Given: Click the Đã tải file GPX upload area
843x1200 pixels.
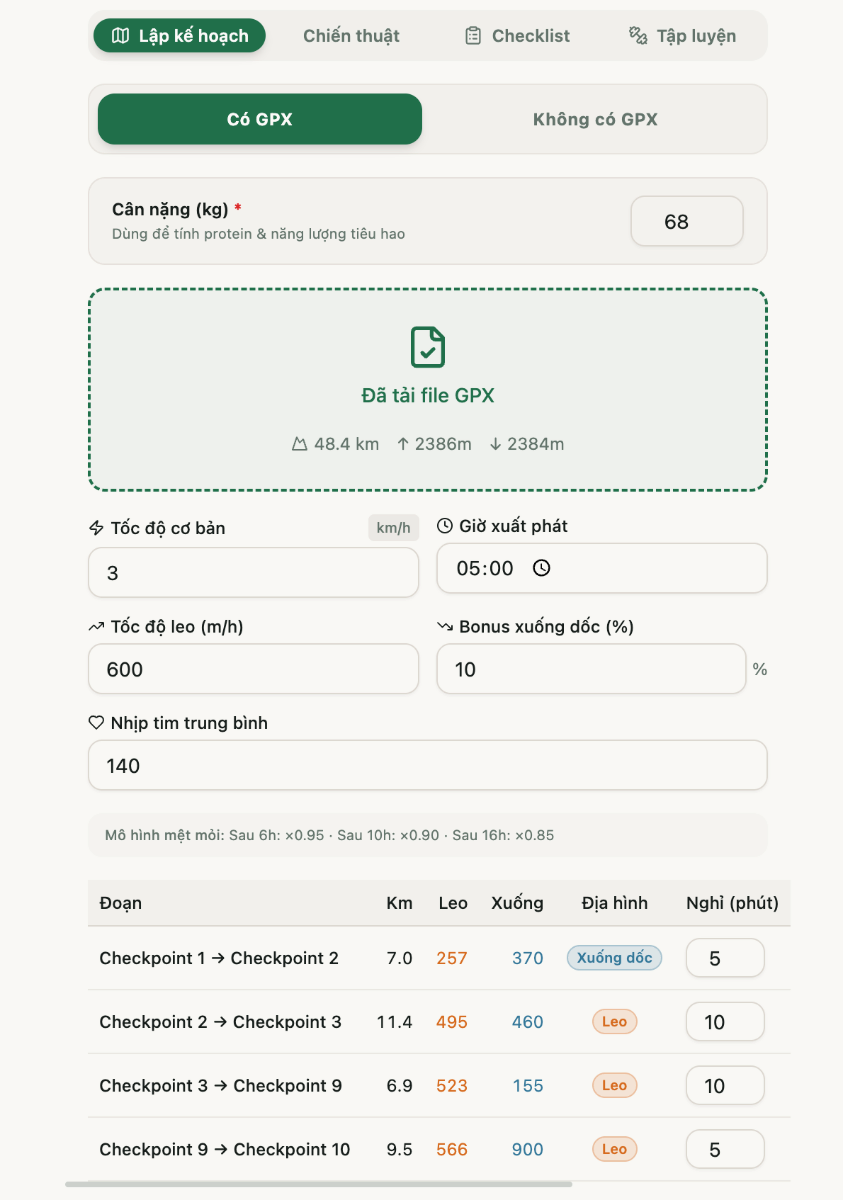Looking at the screenshot, I should point(428,390).
